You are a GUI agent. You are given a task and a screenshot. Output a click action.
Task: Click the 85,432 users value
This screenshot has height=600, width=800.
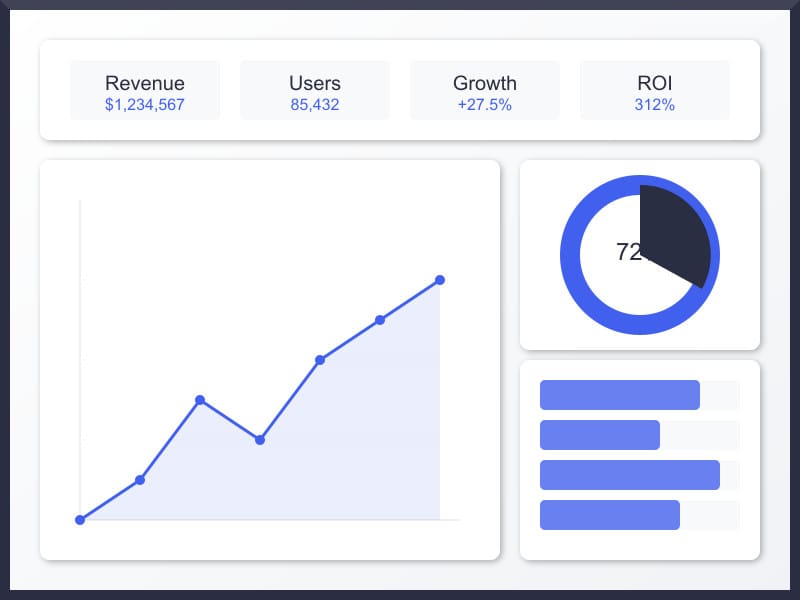click(x=315, y=104)
